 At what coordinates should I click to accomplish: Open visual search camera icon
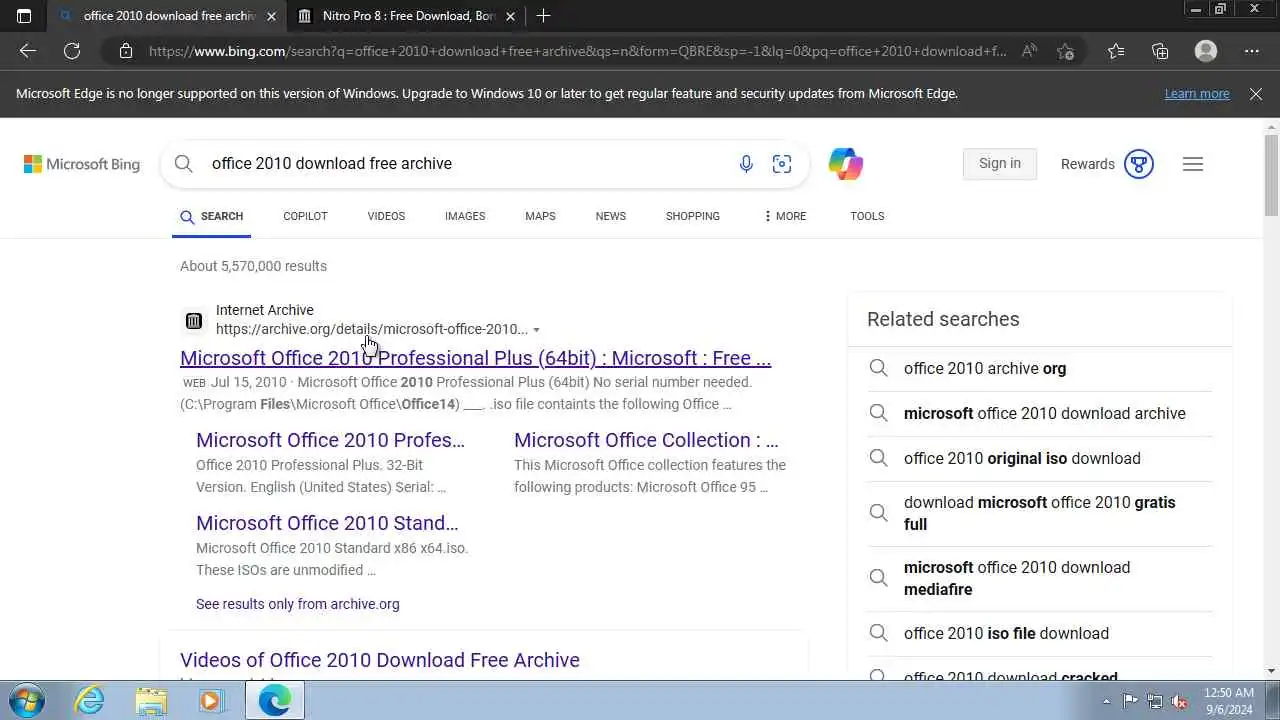(782, 164)
